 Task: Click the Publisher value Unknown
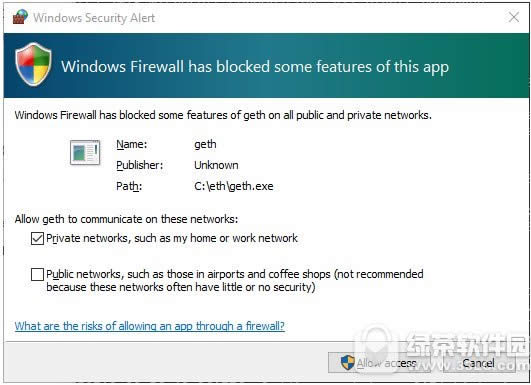pyautogui.click(x=216, y=165)
